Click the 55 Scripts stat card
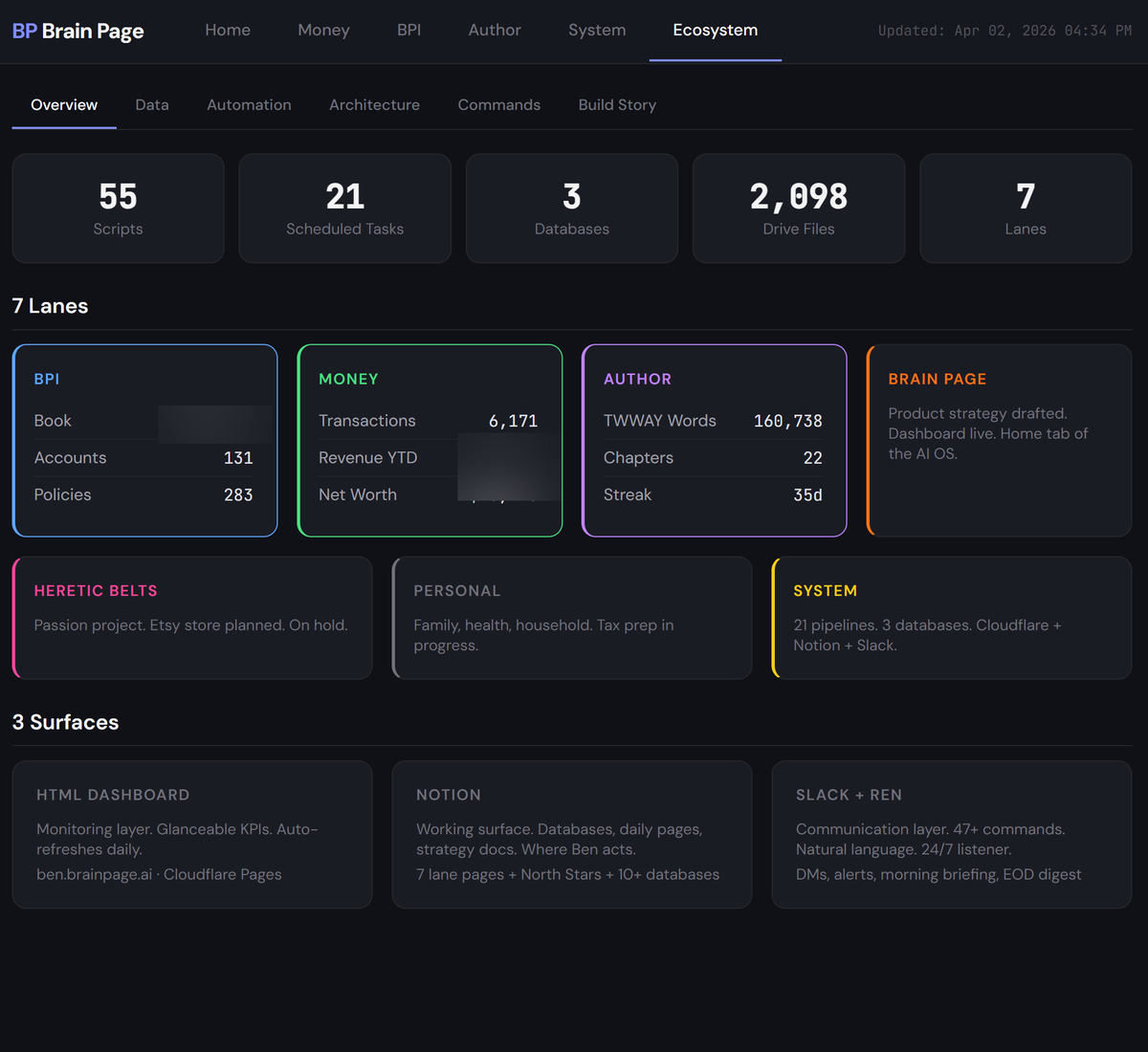Viewport: 1148px width, 1052px height. pyautogui.click(x=117, y=208)
